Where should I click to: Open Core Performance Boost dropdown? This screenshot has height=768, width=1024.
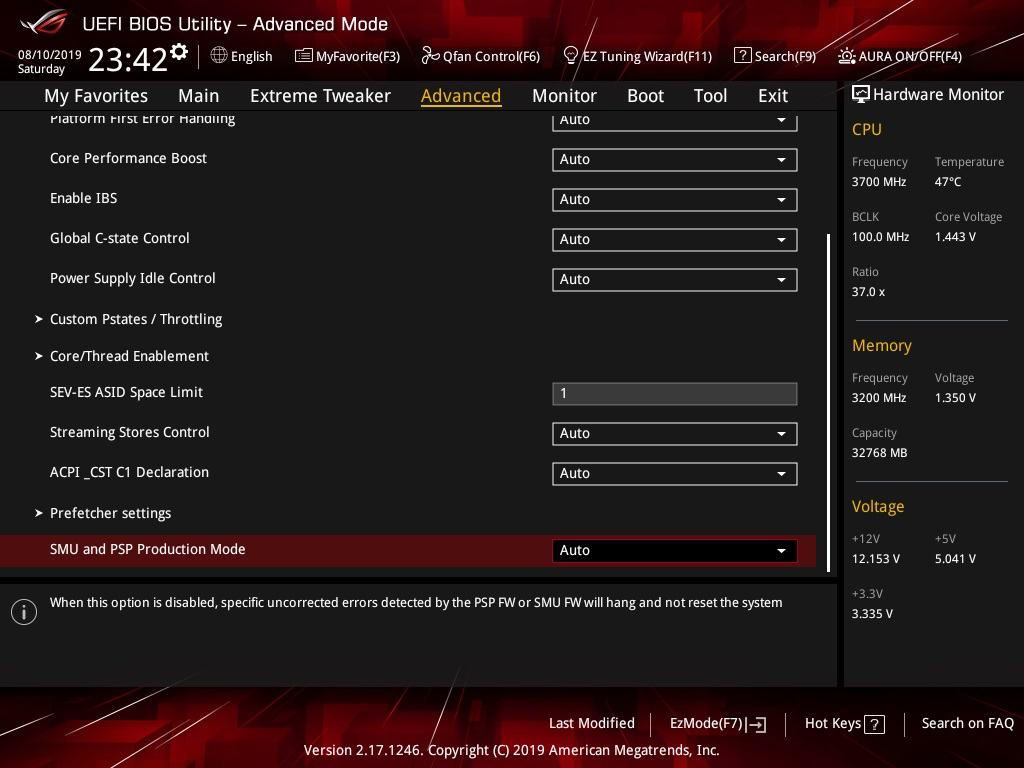[675, 159]
